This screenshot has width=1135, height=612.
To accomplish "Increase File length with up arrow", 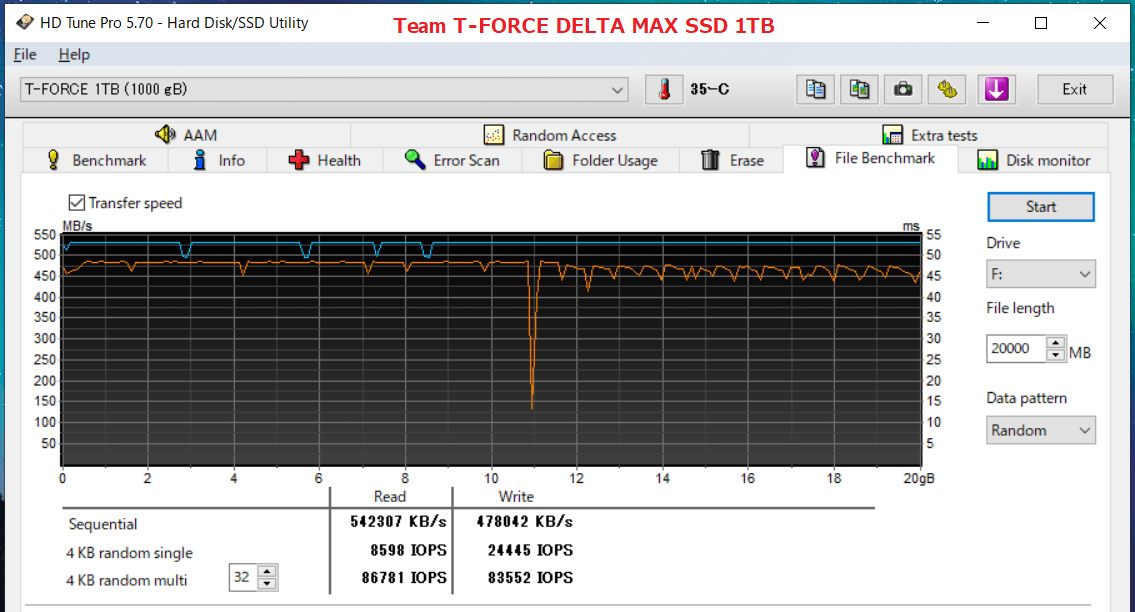I will tap(1055, 343).
